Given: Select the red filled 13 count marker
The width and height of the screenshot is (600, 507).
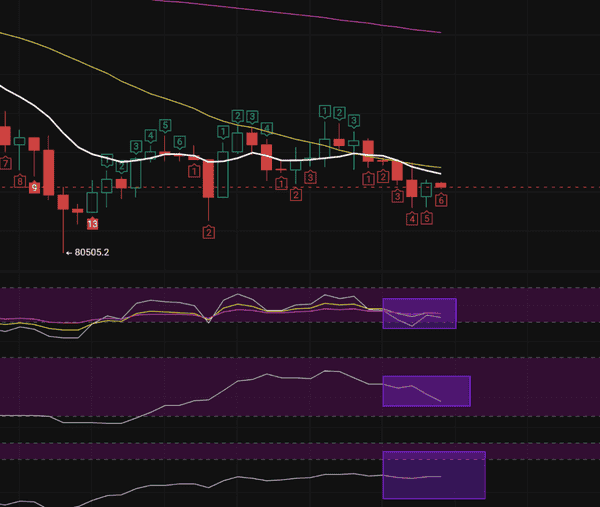Looking at the screenshot, I should pyautogui.click(x=92, y=224).
